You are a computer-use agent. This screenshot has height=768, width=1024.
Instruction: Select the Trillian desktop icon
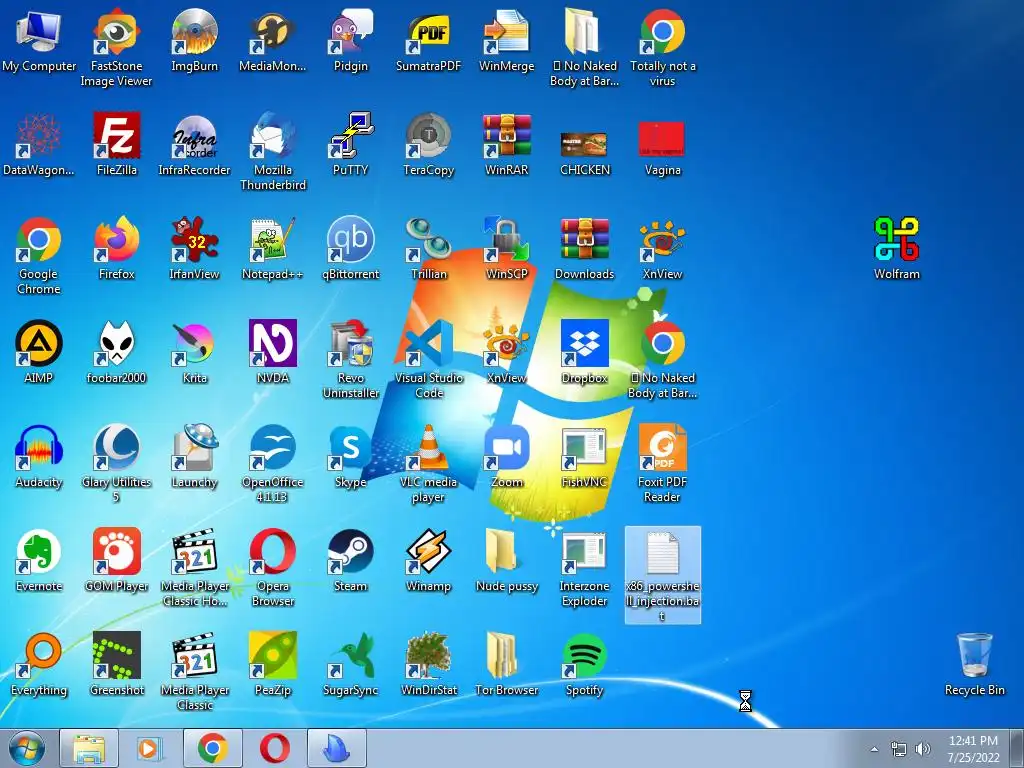[428, 248]
